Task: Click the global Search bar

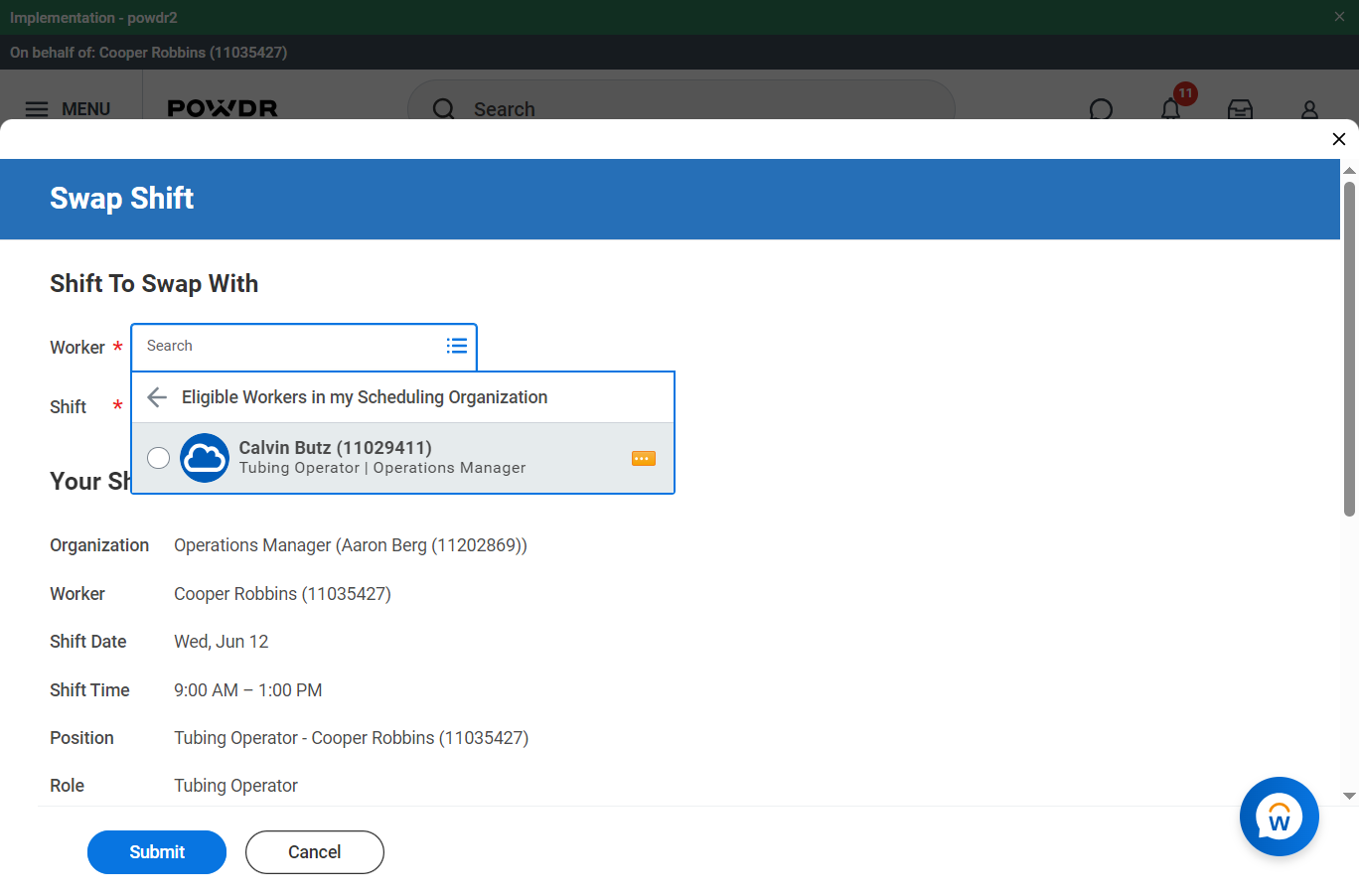Action: (x=681, y=109)
